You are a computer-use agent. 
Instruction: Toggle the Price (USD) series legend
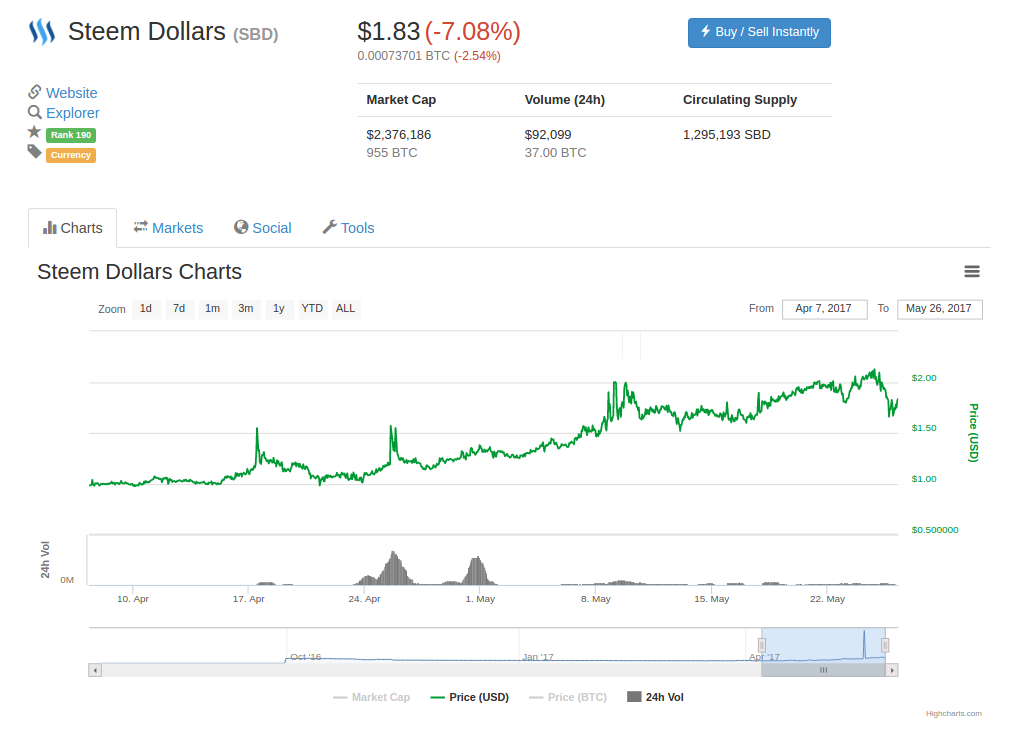[469, 697]
